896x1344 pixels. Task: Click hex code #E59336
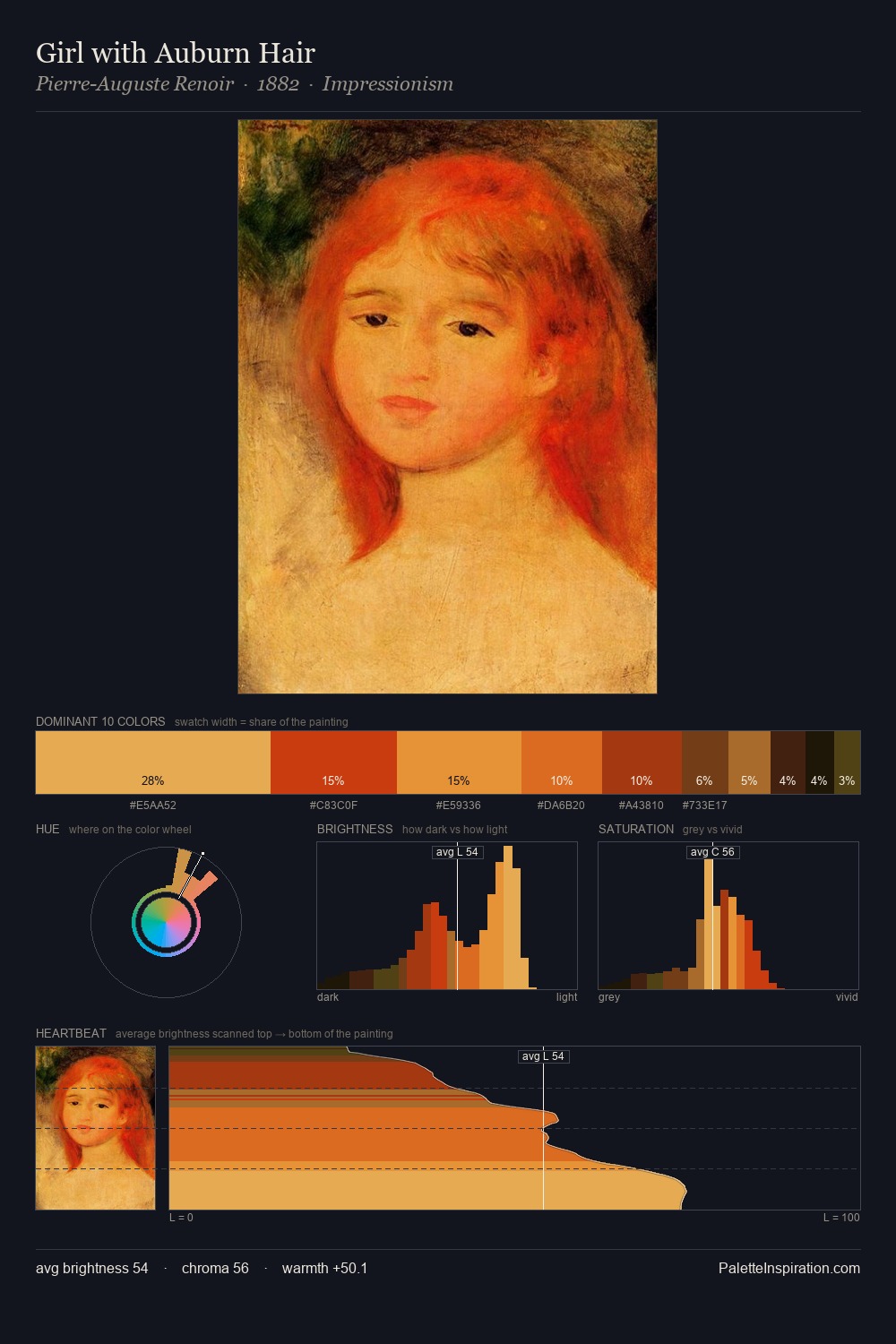[x=459, y=806]
